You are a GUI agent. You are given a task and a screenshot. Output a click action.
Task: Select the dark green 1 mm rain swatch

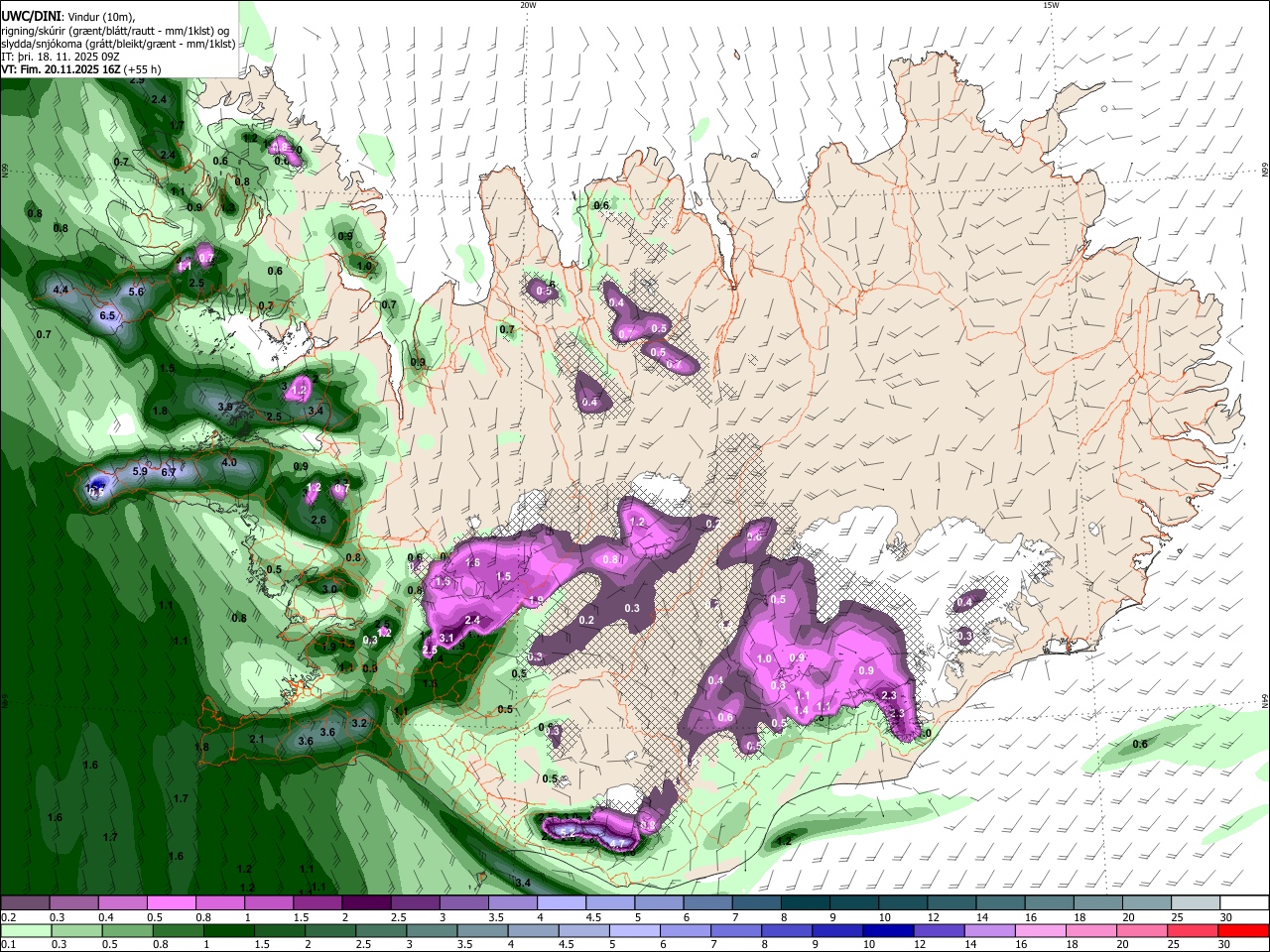228,931
